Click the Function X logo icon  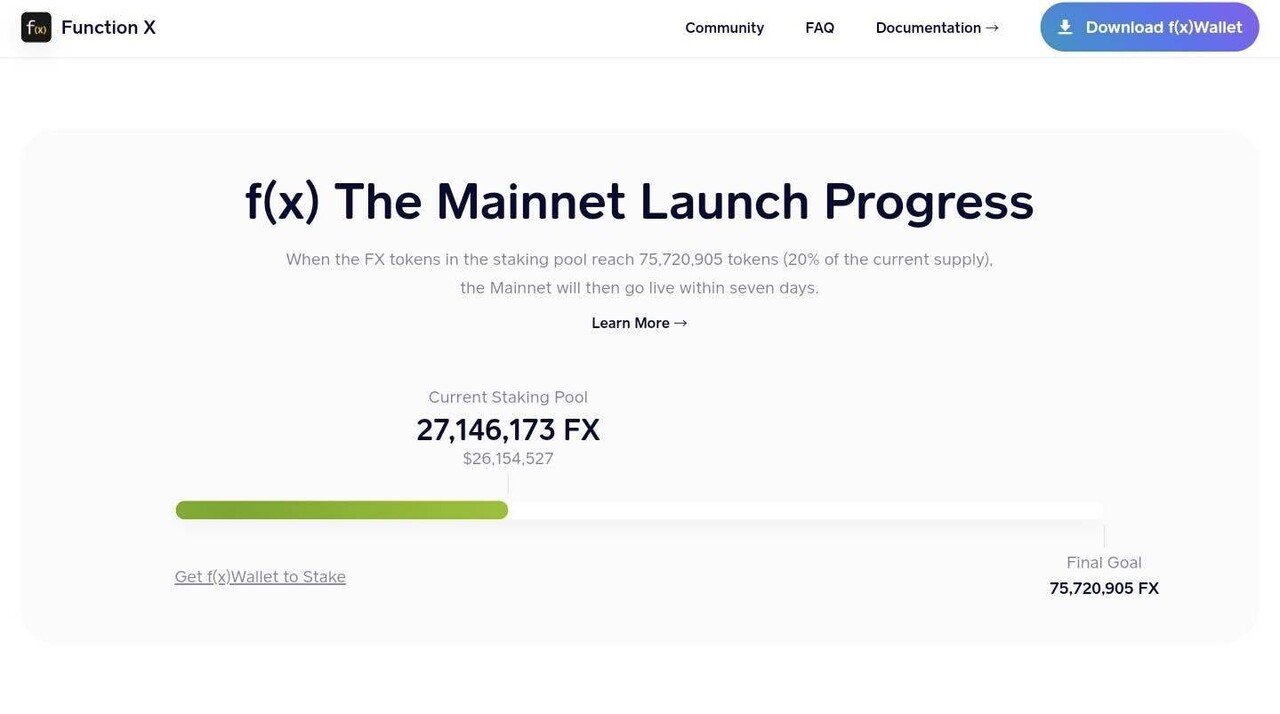pyautogui.click(x=36, y=28)
